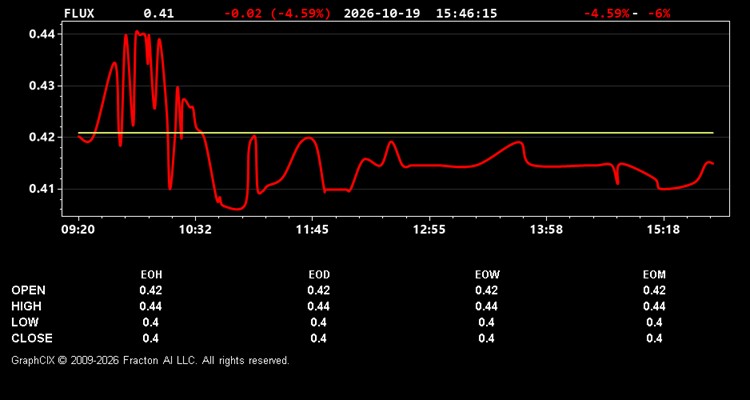Click the EOW HIGH value 0.44
The width and height of the screenshot is (750, 400).
click(x=486, y=306)
